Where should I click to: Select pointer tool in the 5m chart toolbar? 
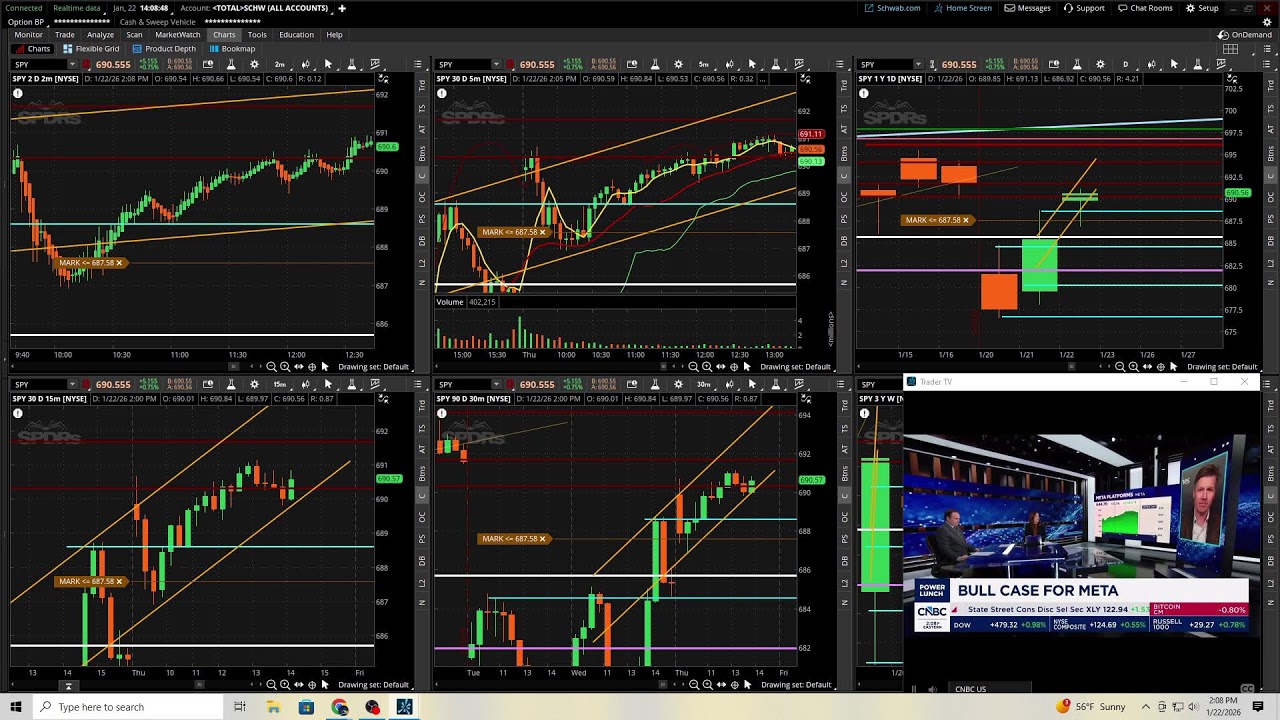(752, 64)
